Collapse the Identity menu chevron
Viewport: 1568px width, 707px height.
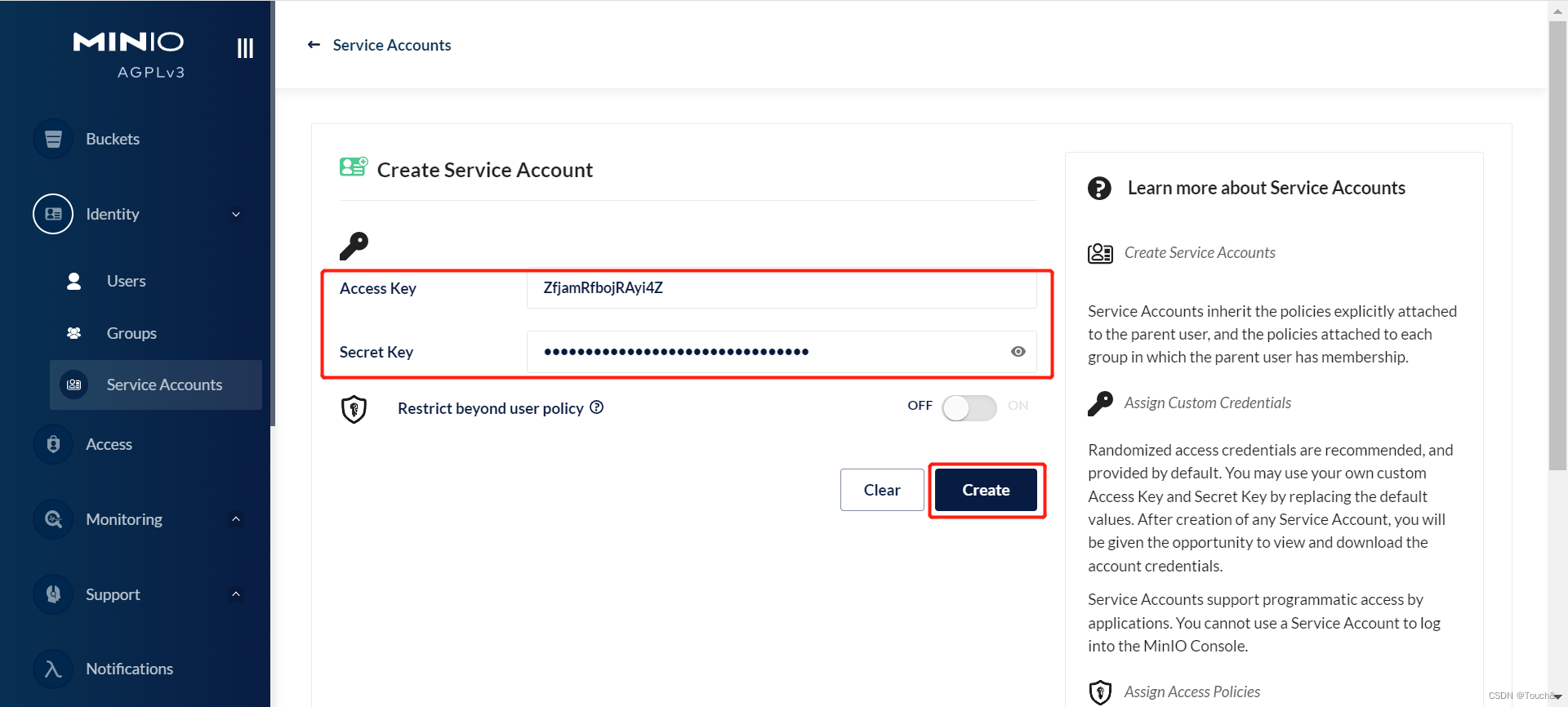tap(236, 215)
